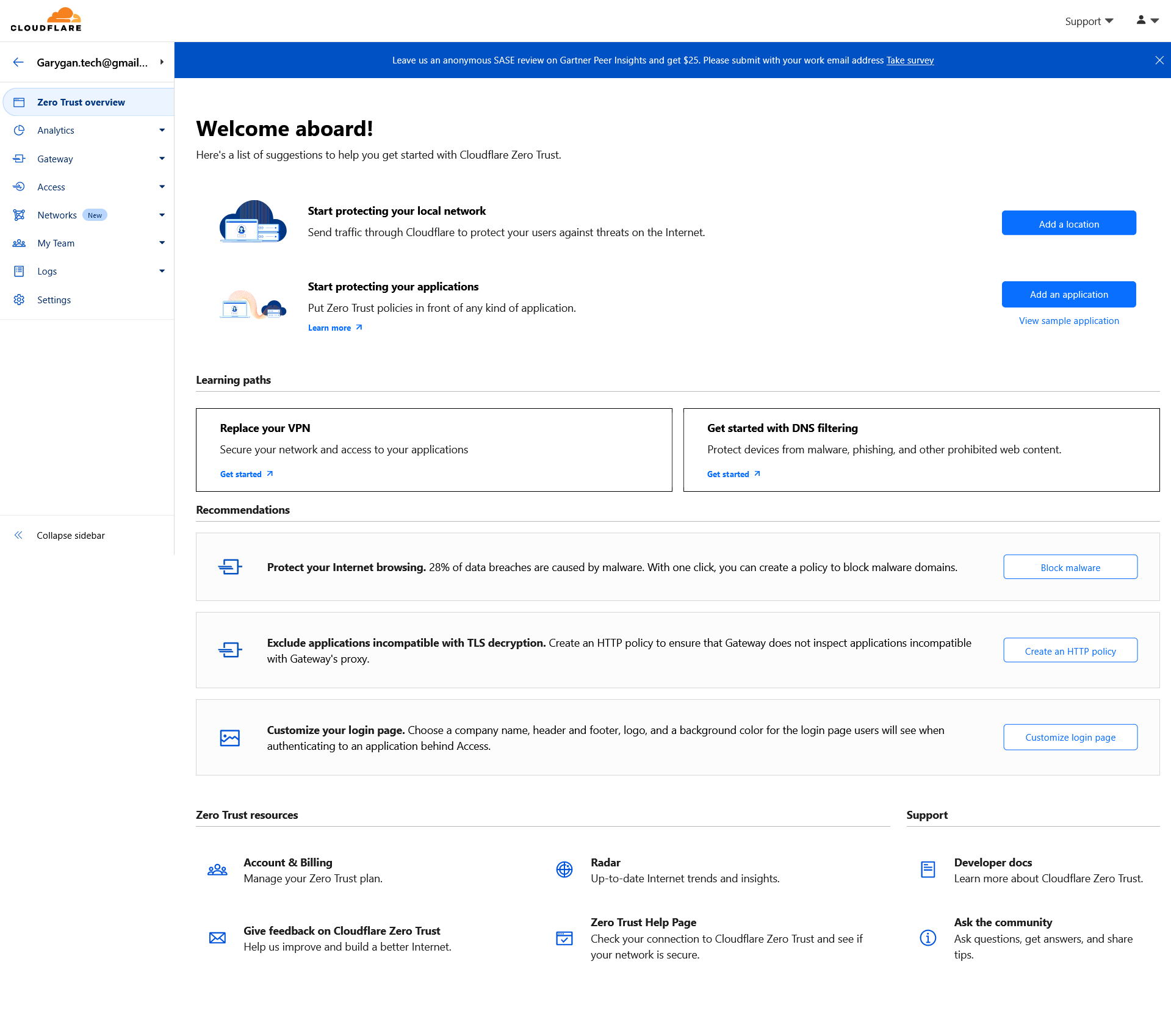Click the Developer docs document icon
The width and height of the screenshot is (1171, 1036).
(928, 869)
